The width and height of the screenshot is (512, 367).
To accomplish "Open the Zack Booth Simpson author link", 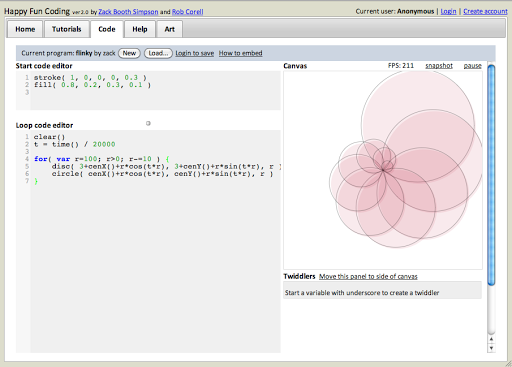I will 128,12.
